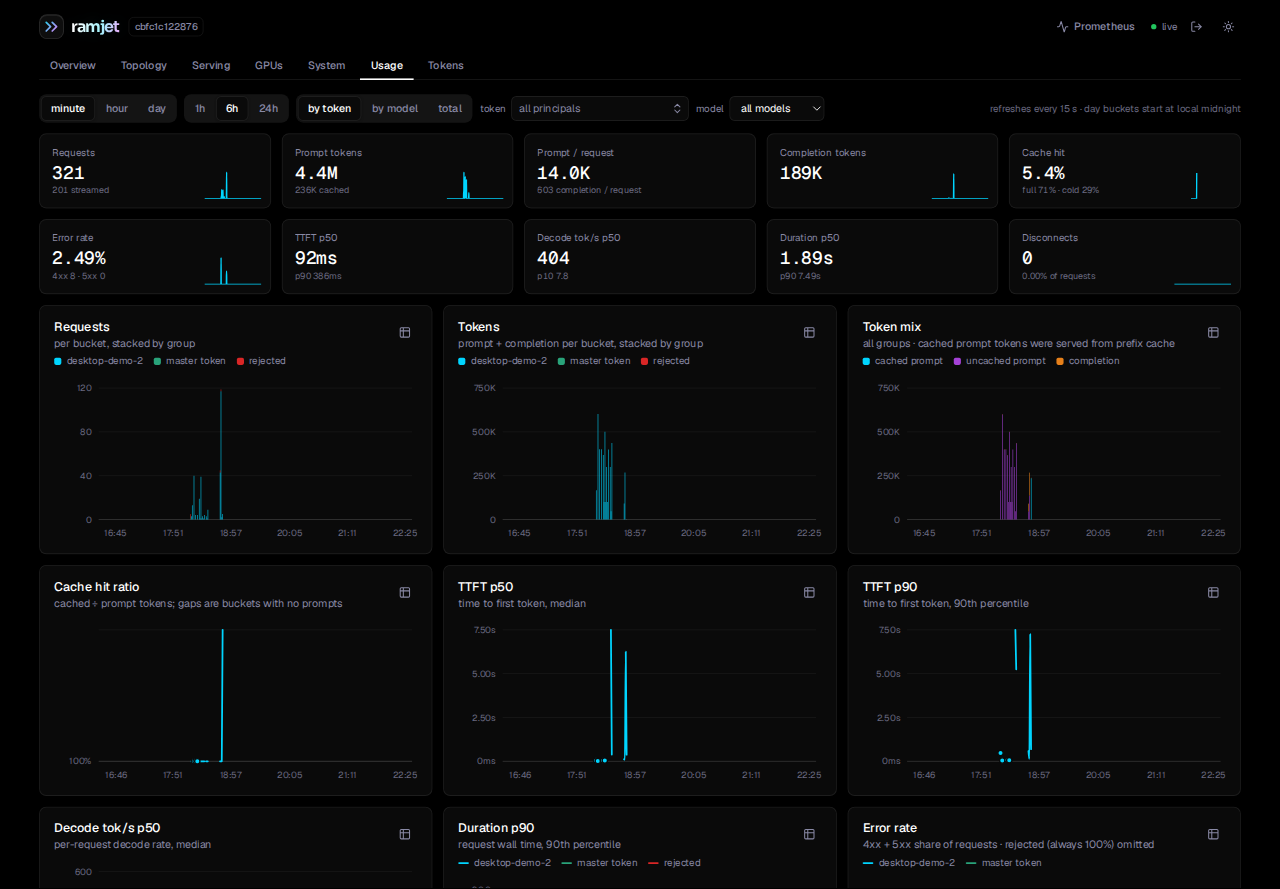Open the Tokens tab
This screenshot has height=889, width=1280.
(446, 65)
